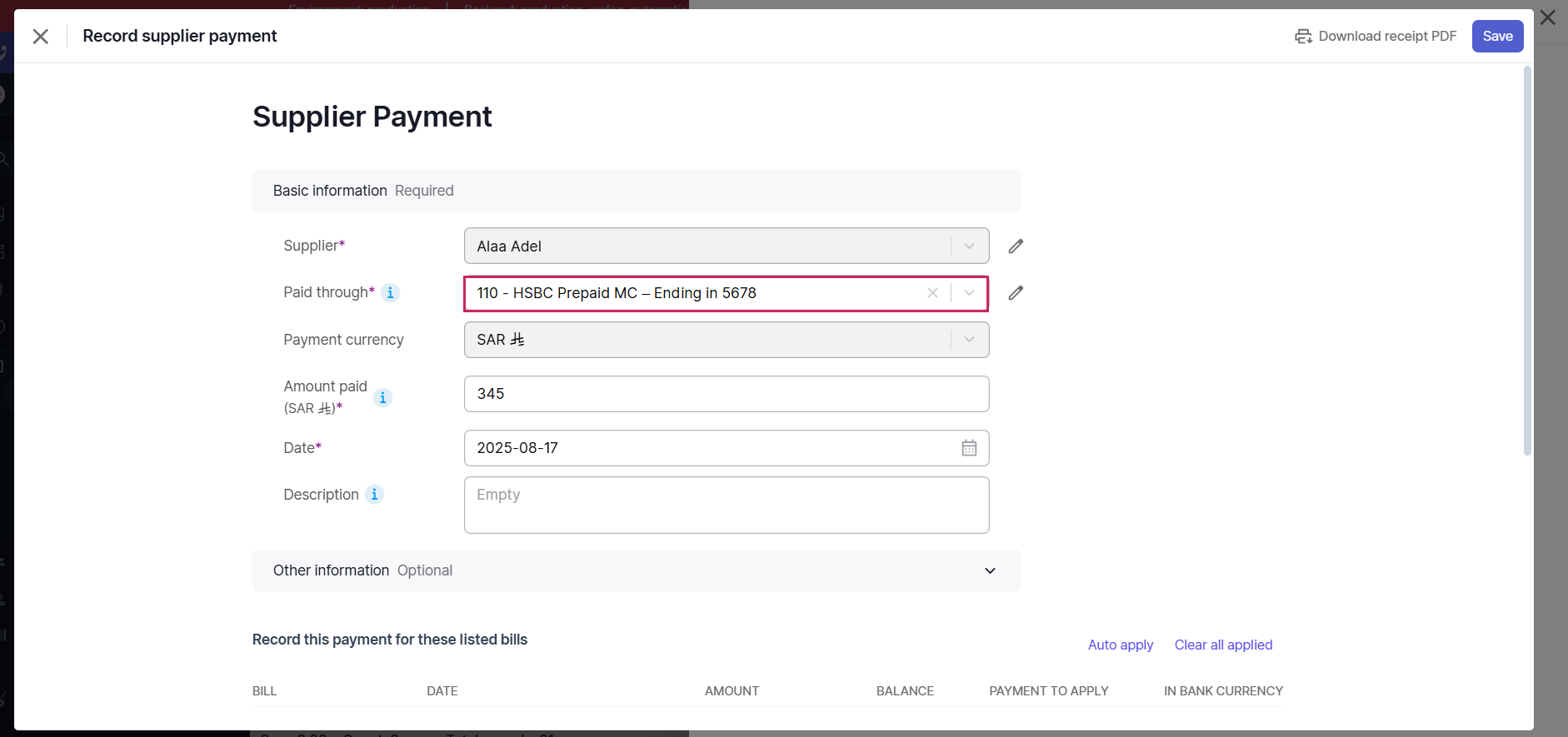This screenshot has height=737, width=1568.
Task: Click the info icon beside Description
Action: click(374, 495)
